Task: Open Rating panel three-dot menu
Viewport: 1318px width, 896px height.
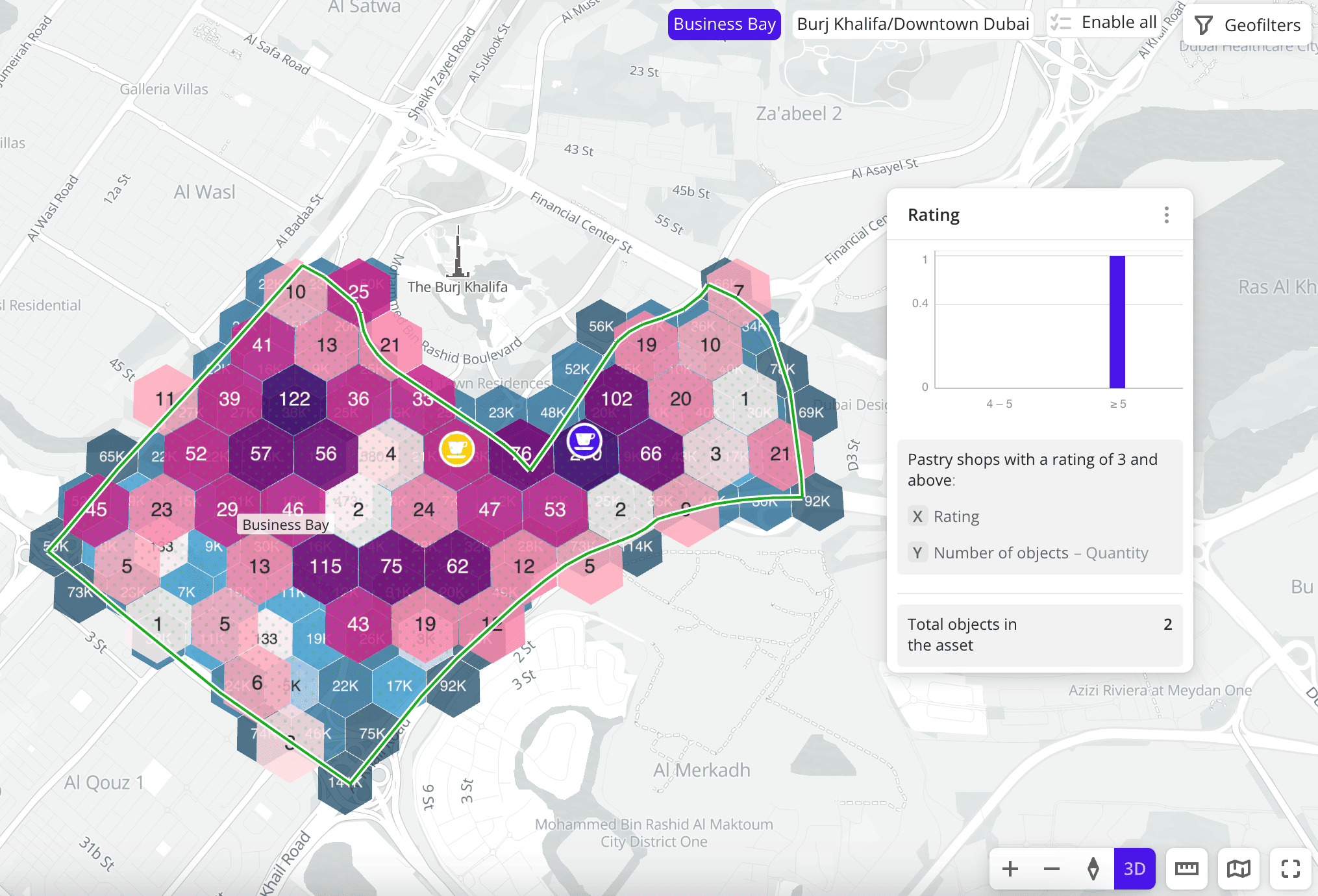Action: (1166, 215)
